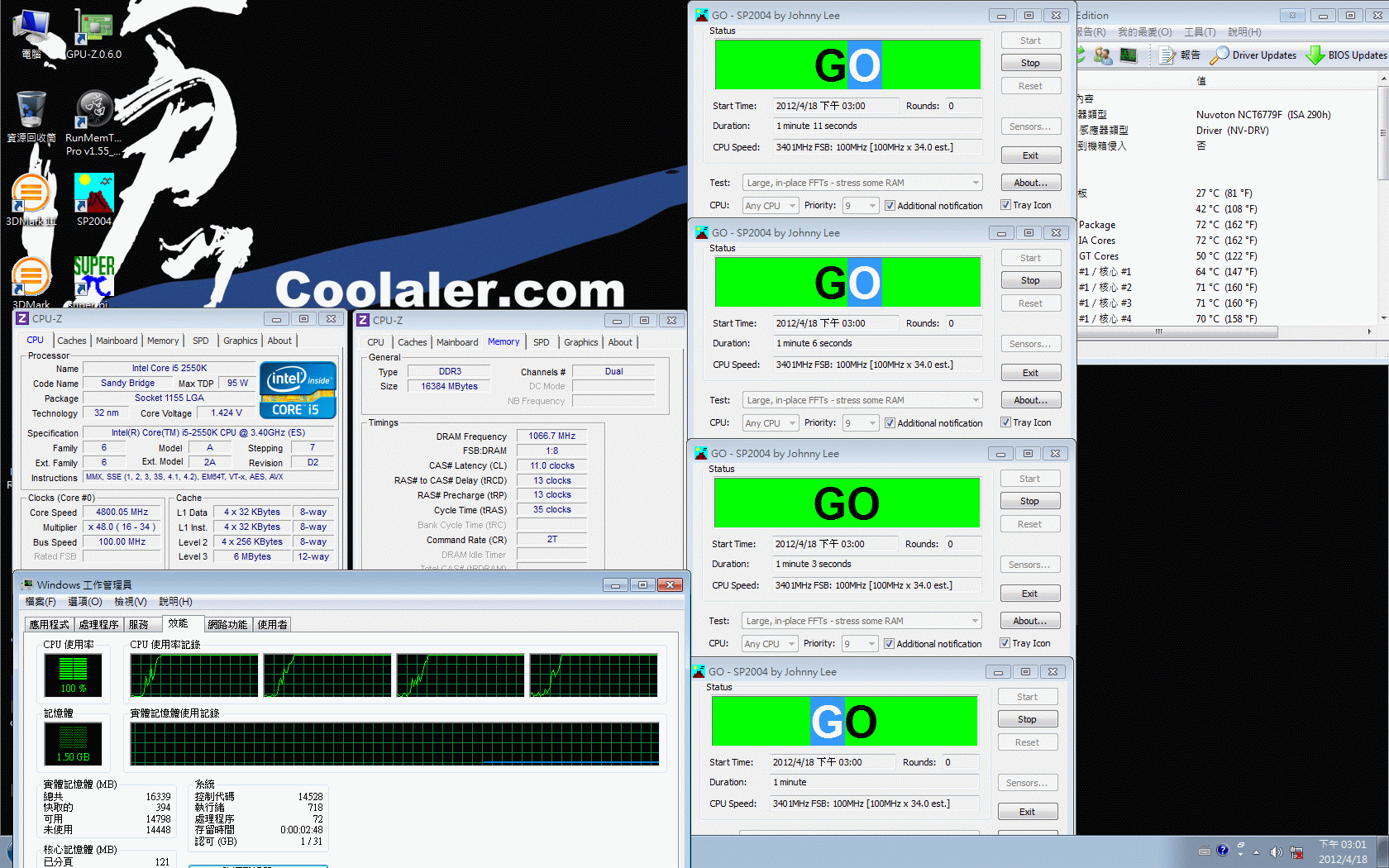The height and width of the screenshot is (868, 1389).
Task: Click About... in the third SP2004 window
Action: click(1029, 621)
